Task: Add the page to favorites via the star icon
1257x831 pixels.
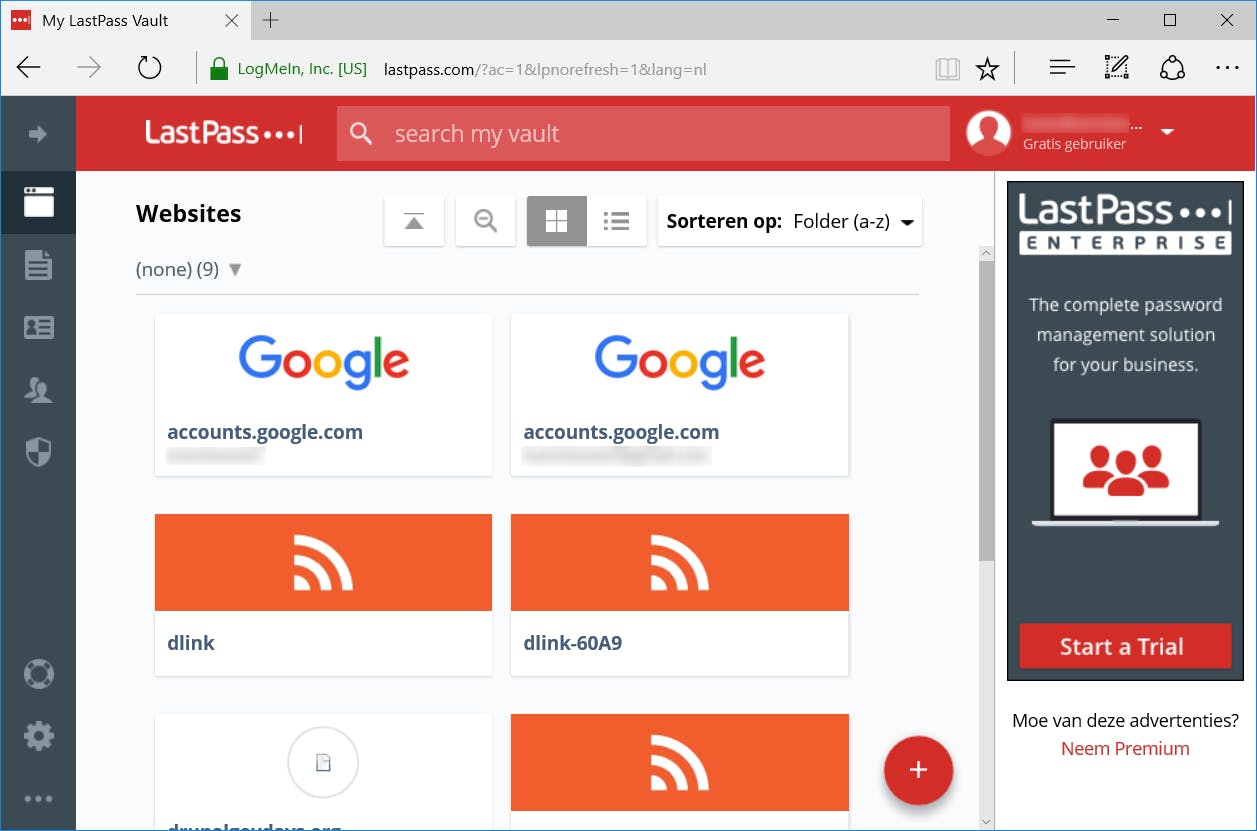Action: [987, 68]
